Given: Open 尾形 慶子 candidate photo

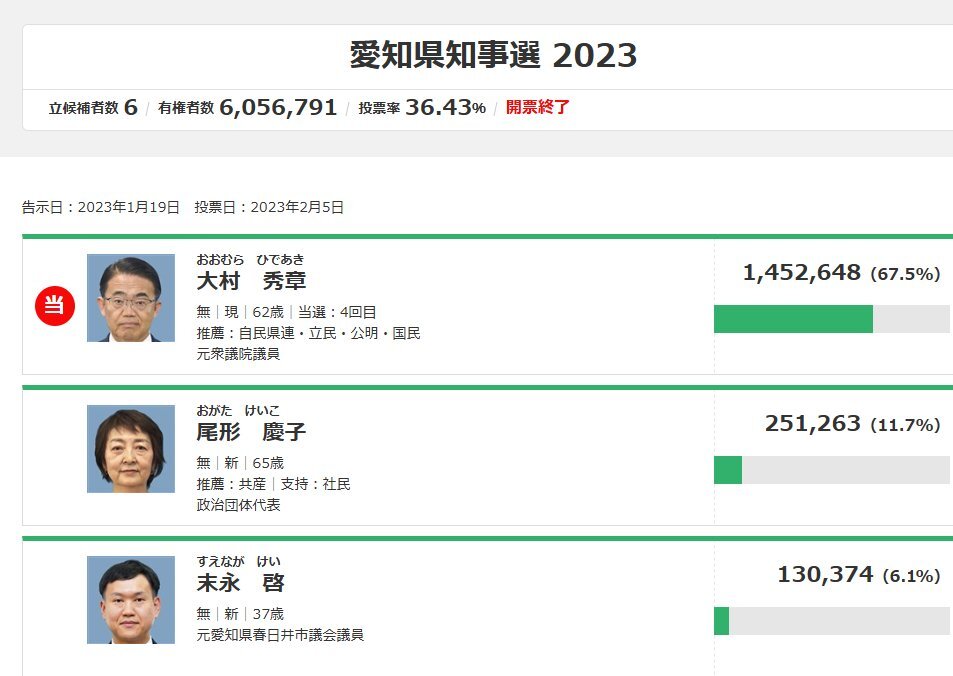Looking at the screenshot, I should 131,449.
